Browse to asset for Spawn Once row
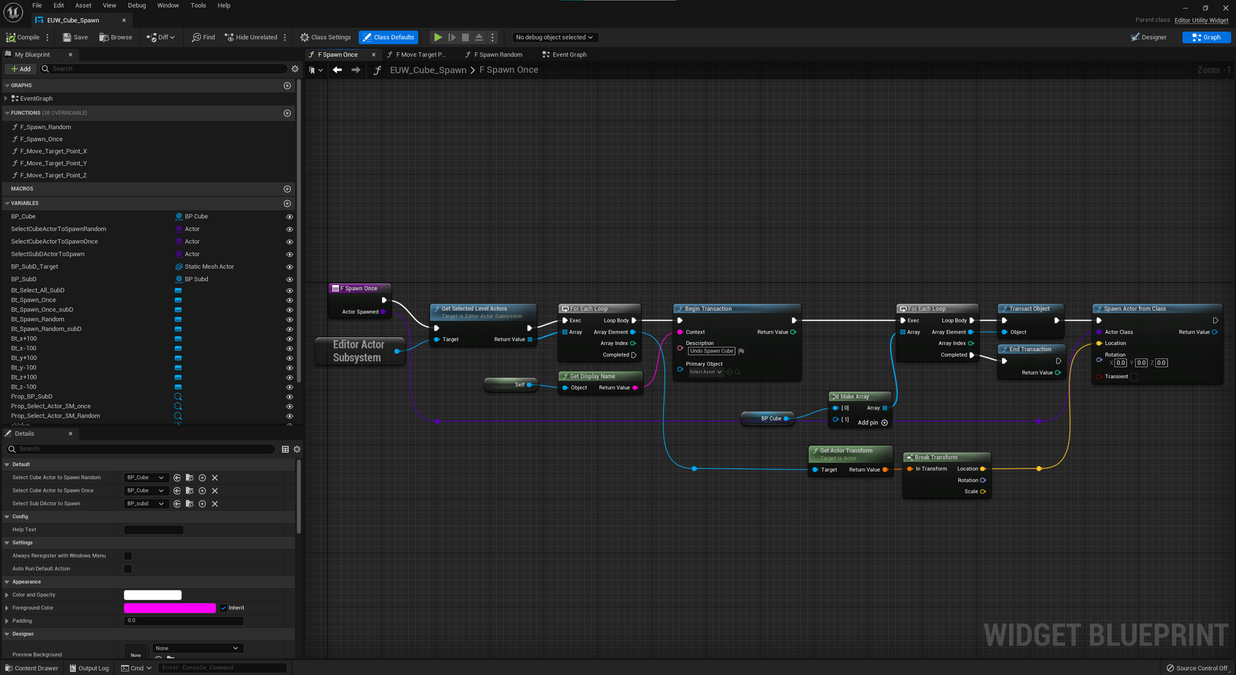The width and height of the screenshot is (1236, 675). tap(189, 491)
